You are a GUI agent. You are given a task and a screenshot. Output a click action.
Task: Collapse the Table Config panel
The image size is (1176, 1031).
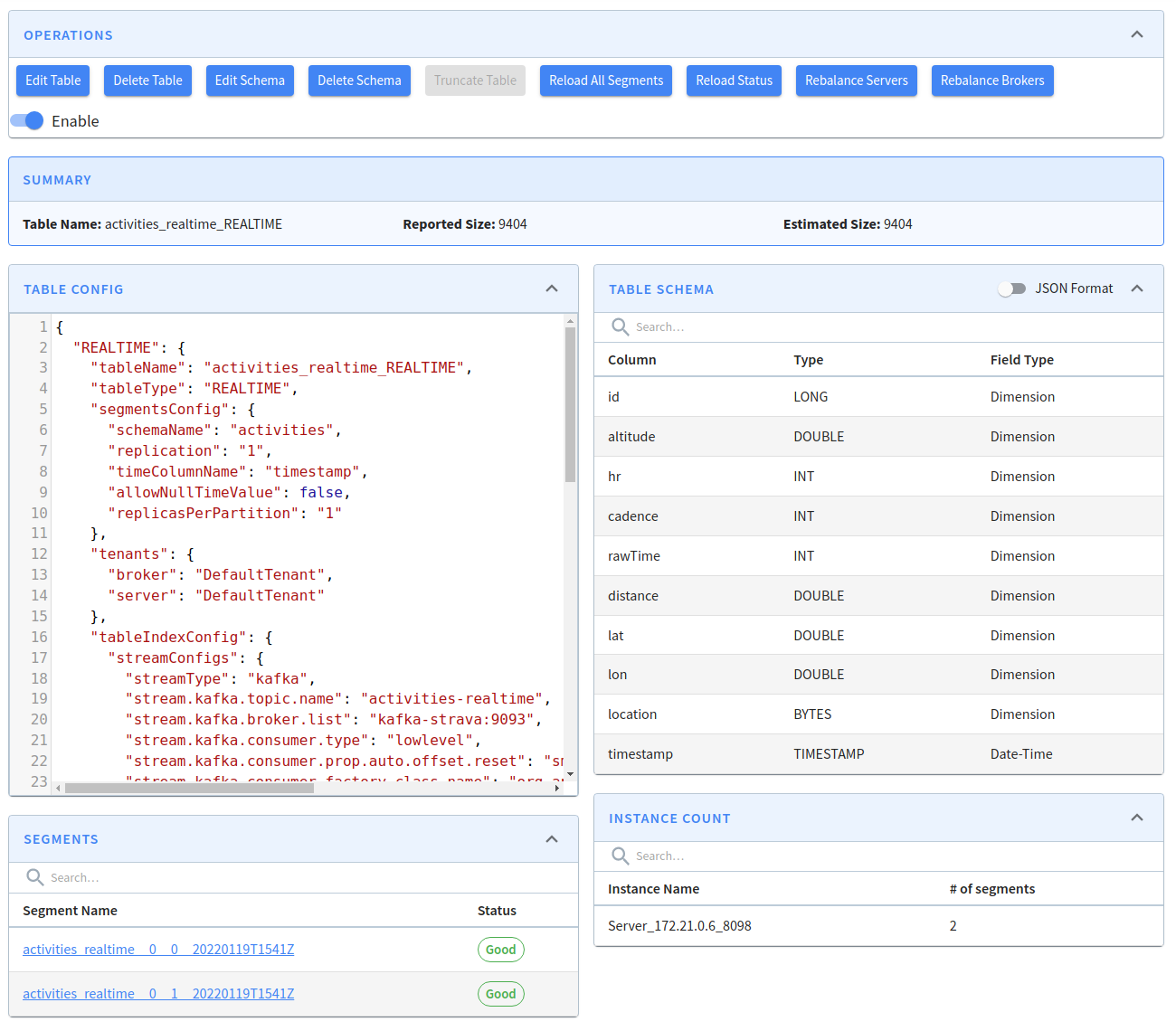point(552,288)
